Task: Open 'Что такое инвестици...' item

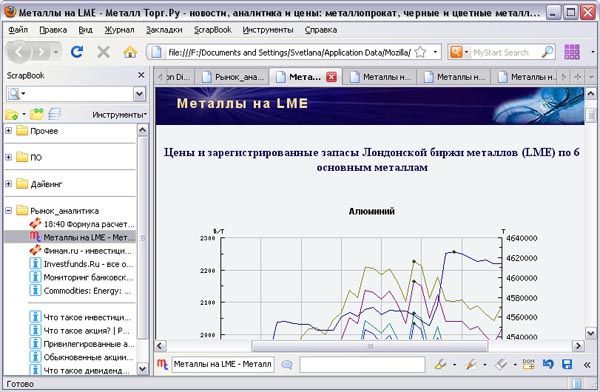Action: click(80, 317)
